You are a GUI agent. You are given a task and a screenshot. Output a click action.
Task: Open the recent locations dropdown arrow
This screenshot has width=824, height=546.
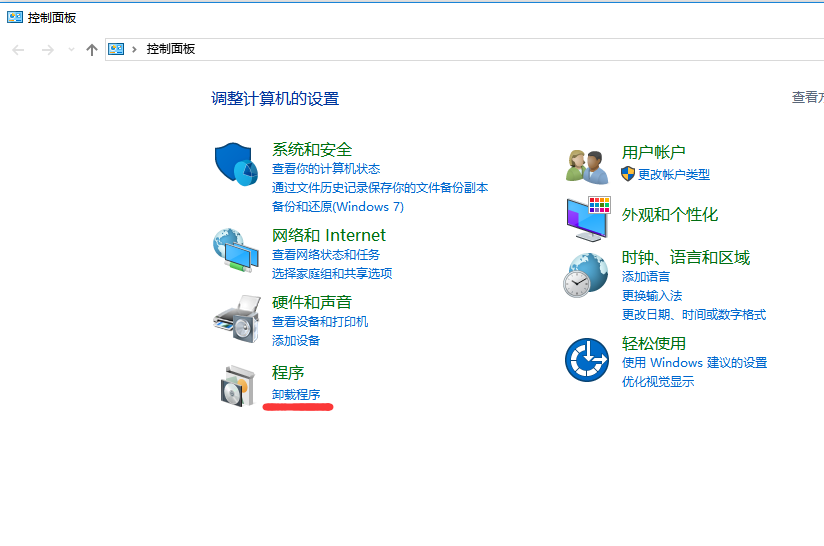click(71, 50)
